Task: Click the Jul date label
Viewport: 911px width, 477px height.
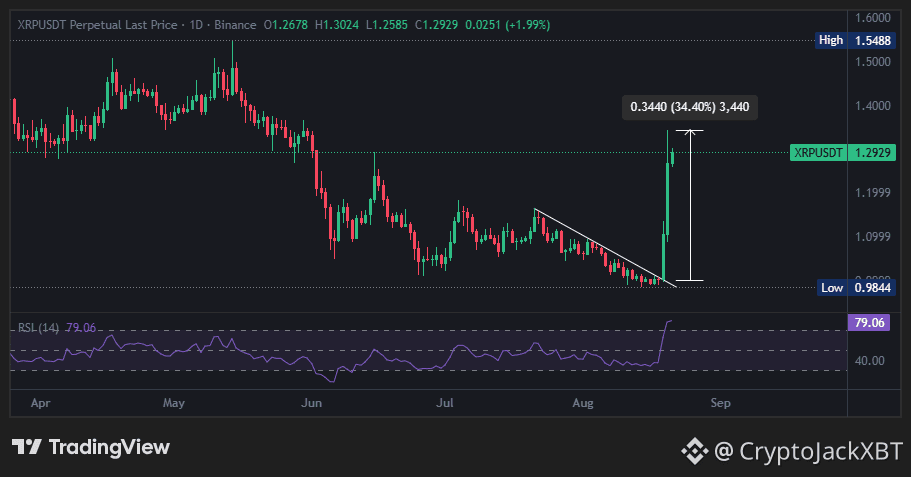Action: coord(444,403)
